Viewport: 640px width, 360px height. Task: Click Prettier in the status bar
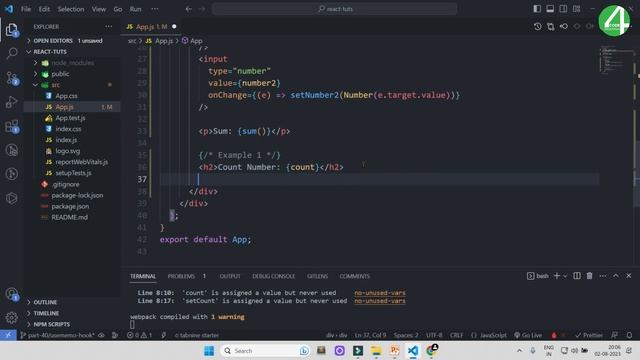589,335
